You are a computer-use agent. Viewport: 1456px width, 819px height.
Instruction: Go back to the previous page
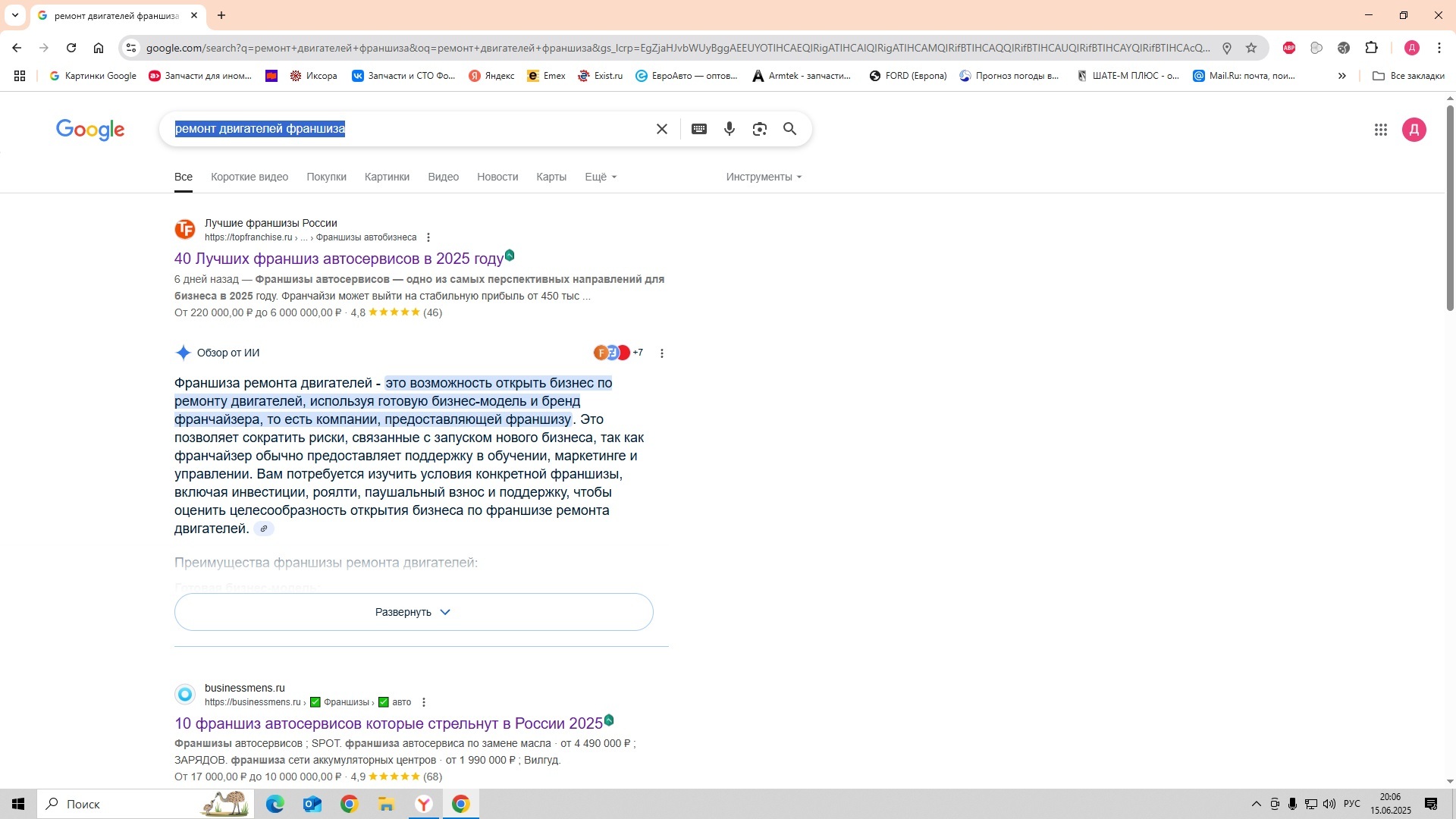coord(17,48)
